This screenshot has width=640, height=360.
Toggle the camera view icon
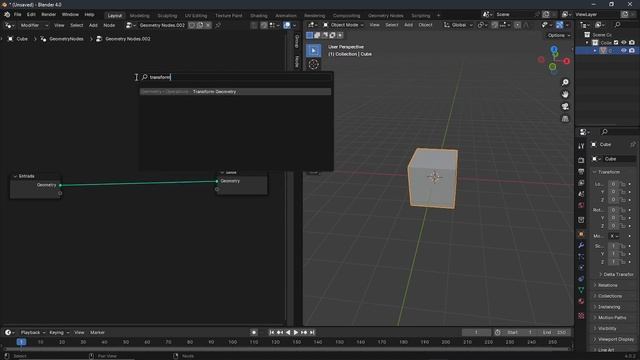pos(565,107)
